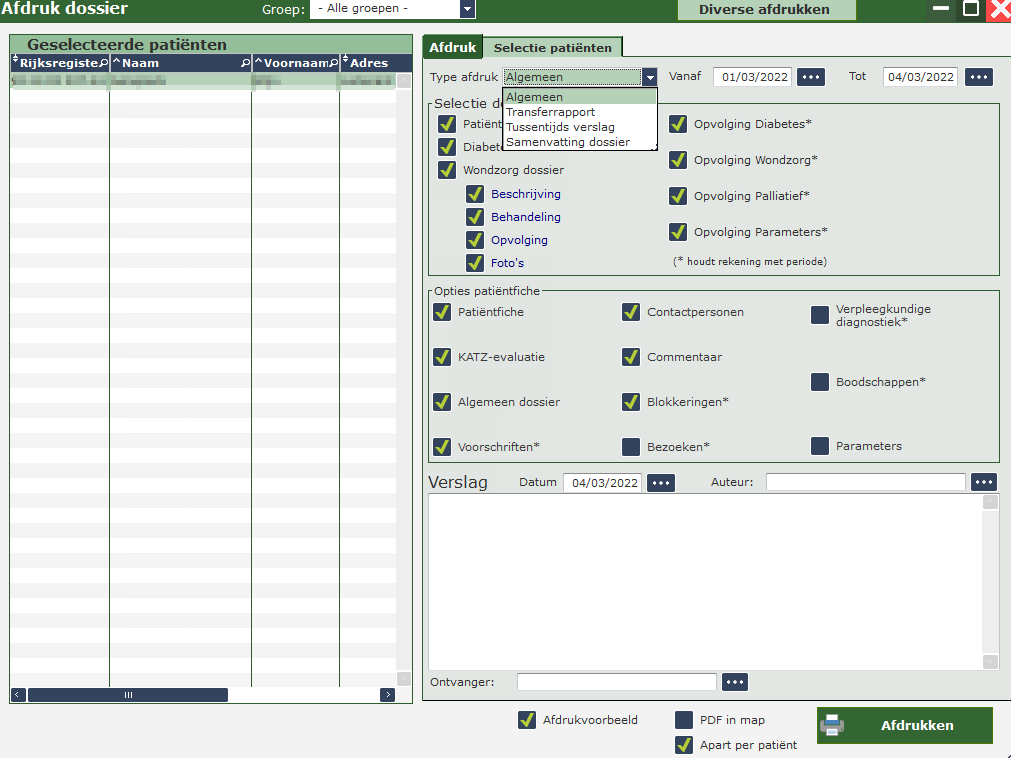Click in the Auteur input field

865,482
